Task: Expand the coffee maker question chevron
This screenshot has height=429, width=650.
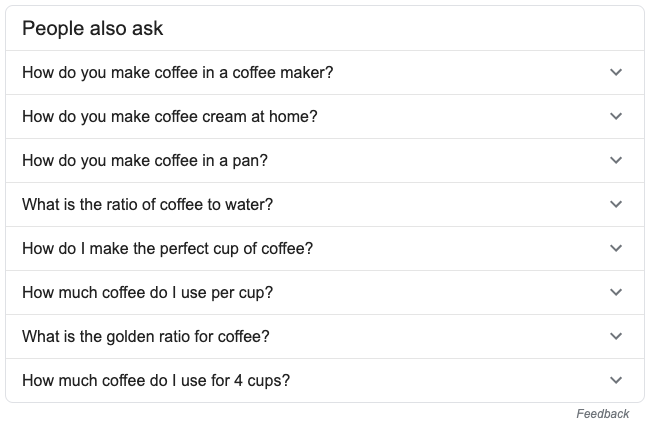Action: (x=616, y=73)
